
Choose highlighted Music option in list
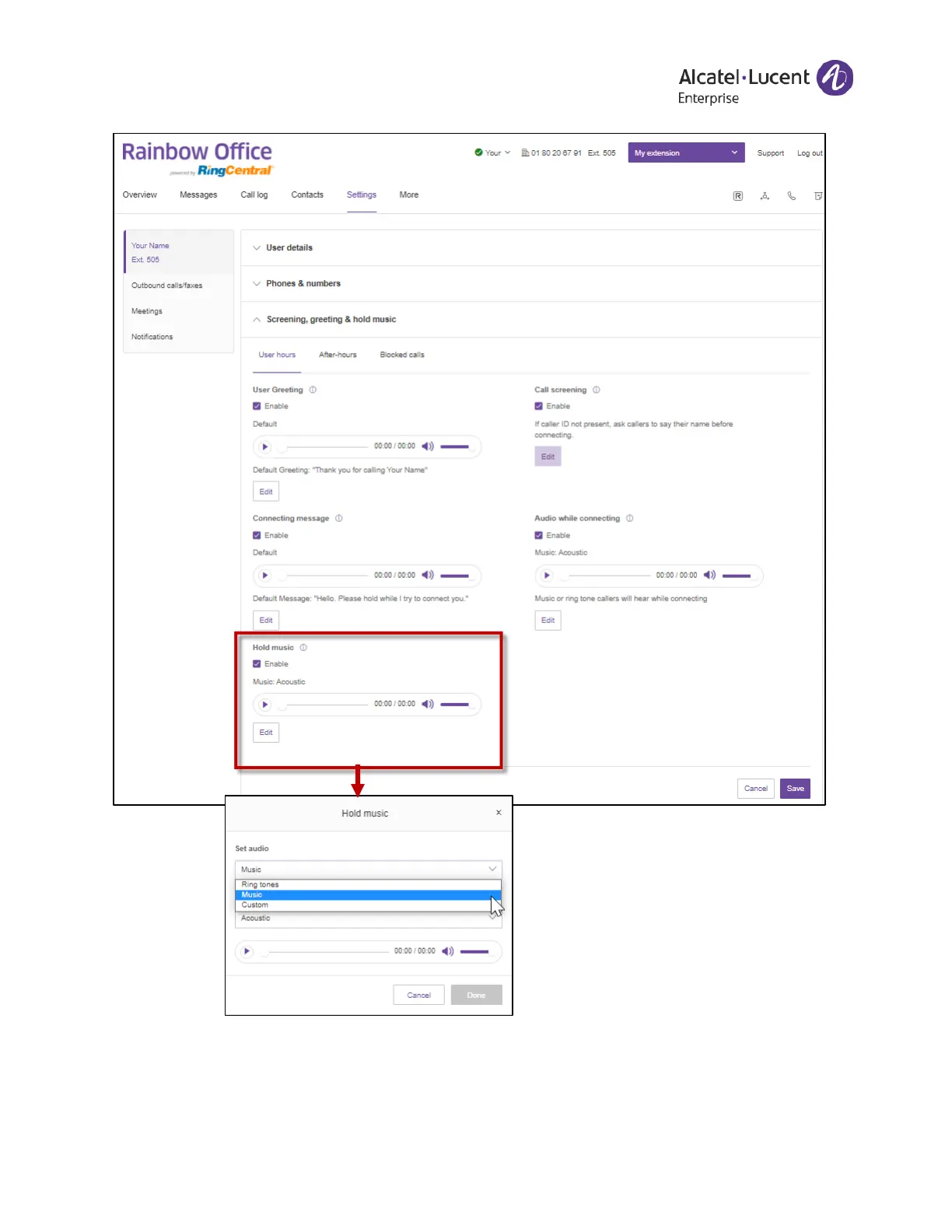pyautogui.click(x=369, y=894)
